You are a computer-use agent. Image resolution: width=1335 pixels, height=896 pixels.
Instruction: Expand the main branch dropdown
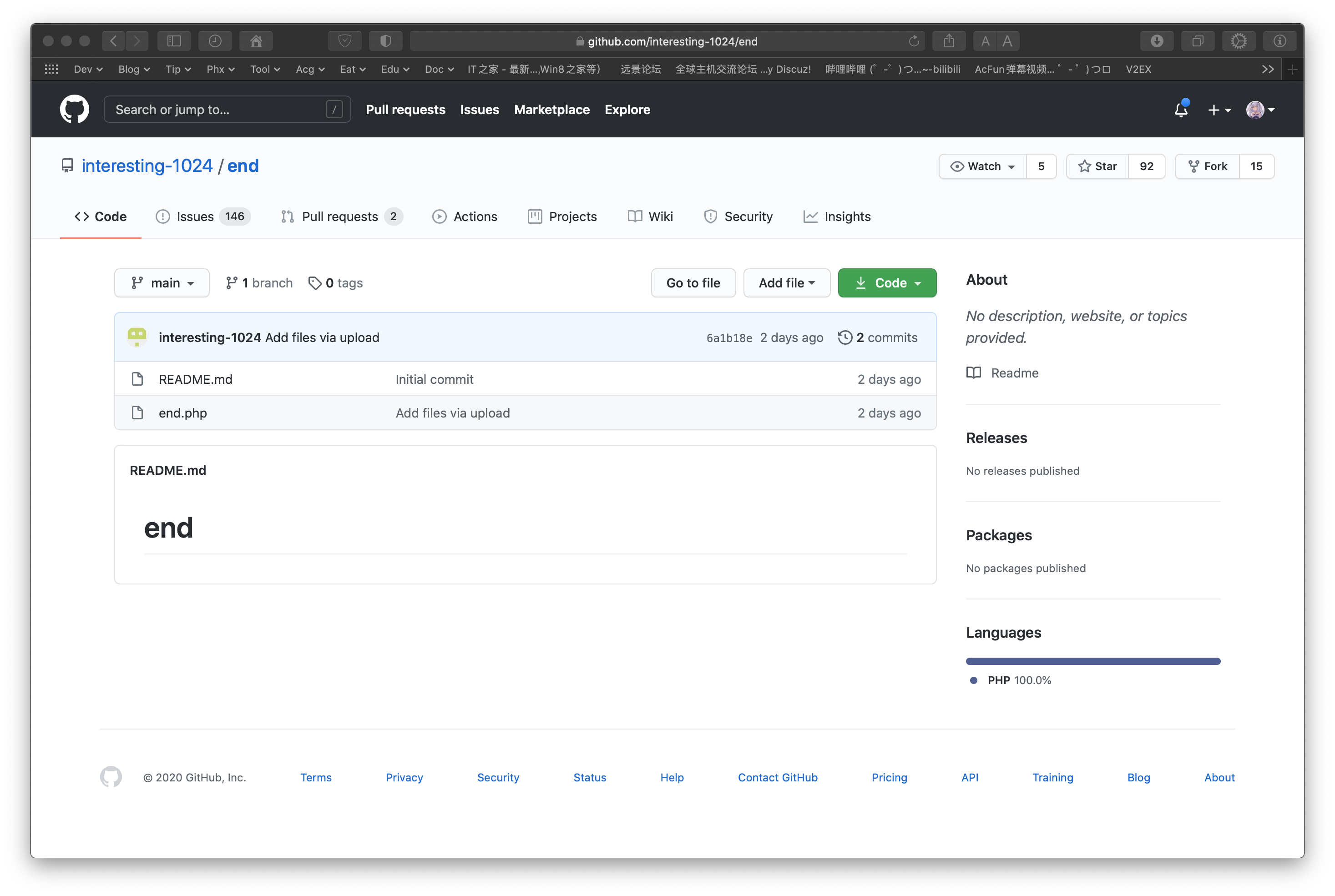(x=162, y=283)
